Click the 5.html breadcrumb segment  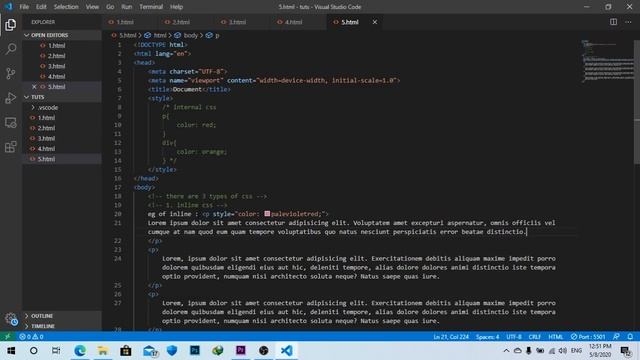[x=124, y=36]
